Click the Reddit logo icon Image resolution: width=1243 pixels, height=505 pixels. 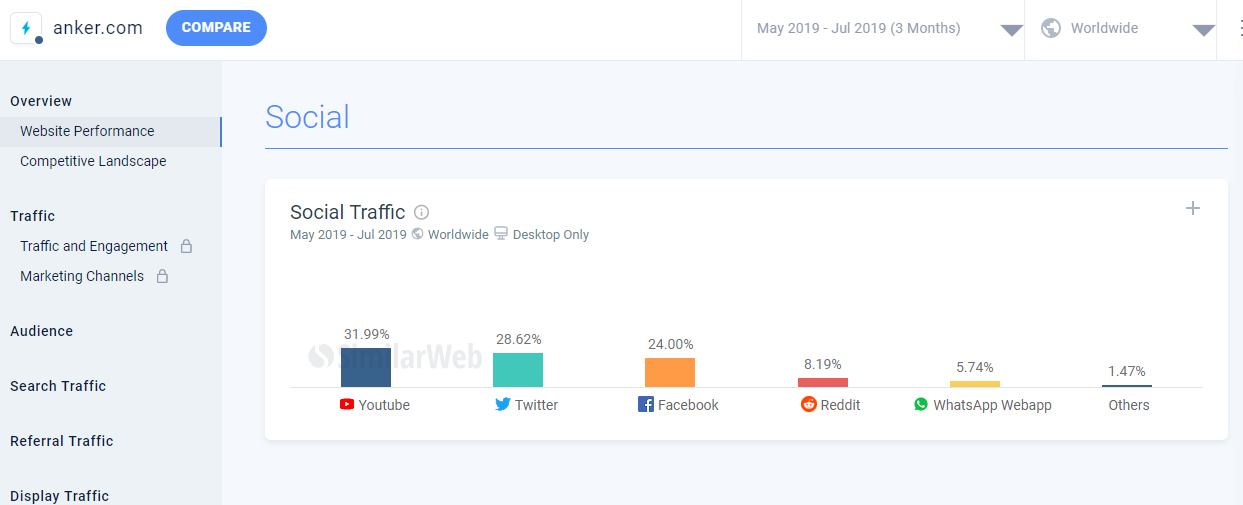pos(809,405)
